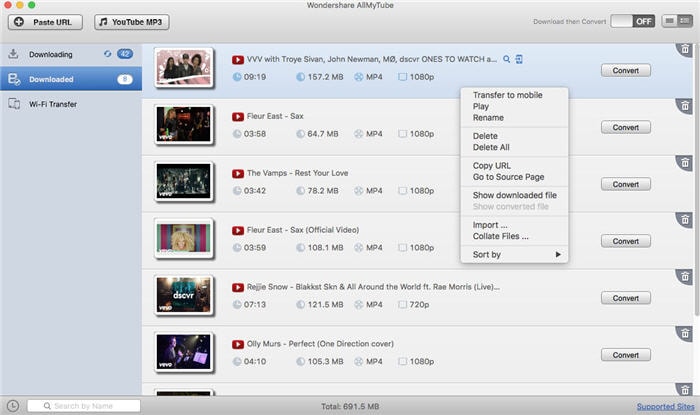Click YouTube icon beside The Vamps title
This screenshot has height=415, width=700.
[x=238, y=174]
